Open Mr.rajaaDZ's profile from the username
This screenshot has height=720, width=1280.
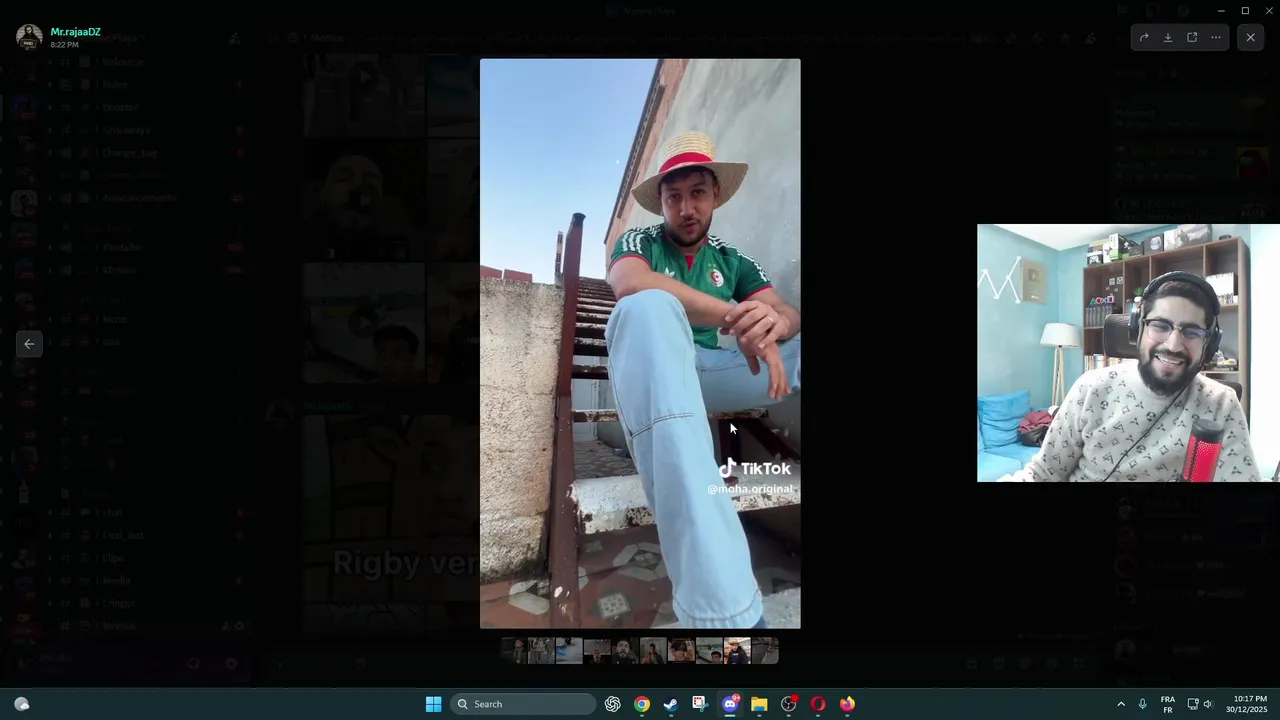coord(76,32)
